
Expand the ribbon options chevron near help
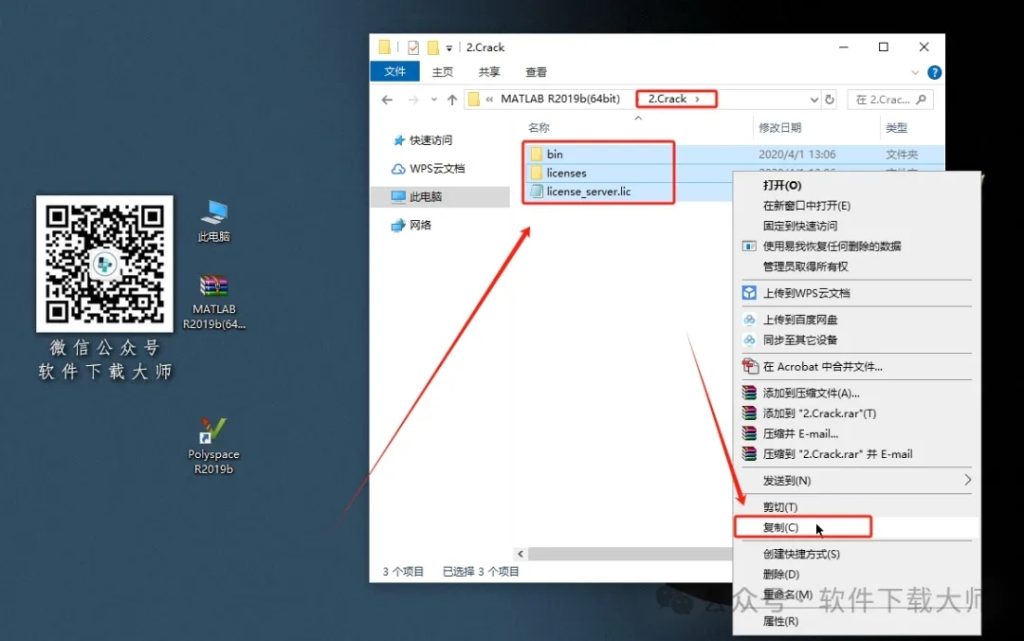coord(916,71)
